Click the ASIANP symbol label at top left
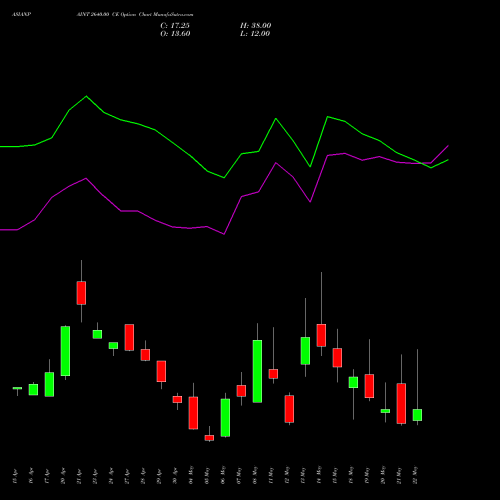 click(x=22, y=15)
